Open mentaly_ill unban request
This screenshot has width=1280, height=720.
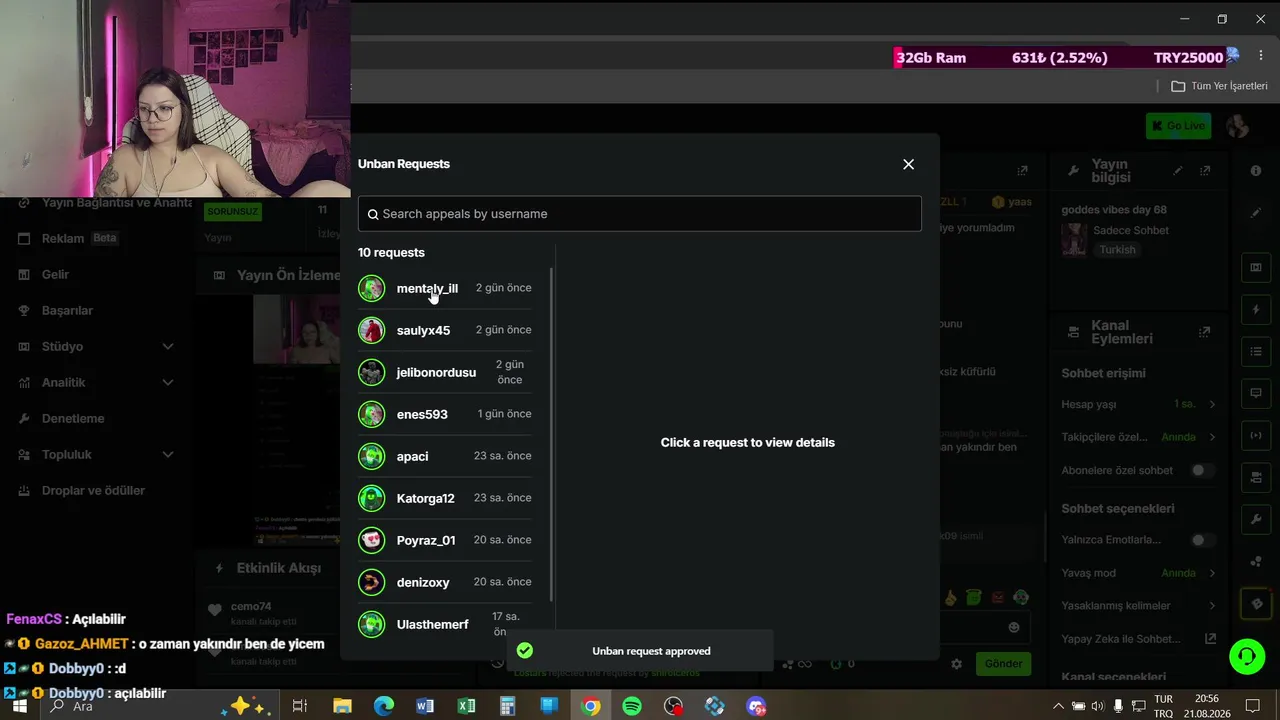point(445,288)
